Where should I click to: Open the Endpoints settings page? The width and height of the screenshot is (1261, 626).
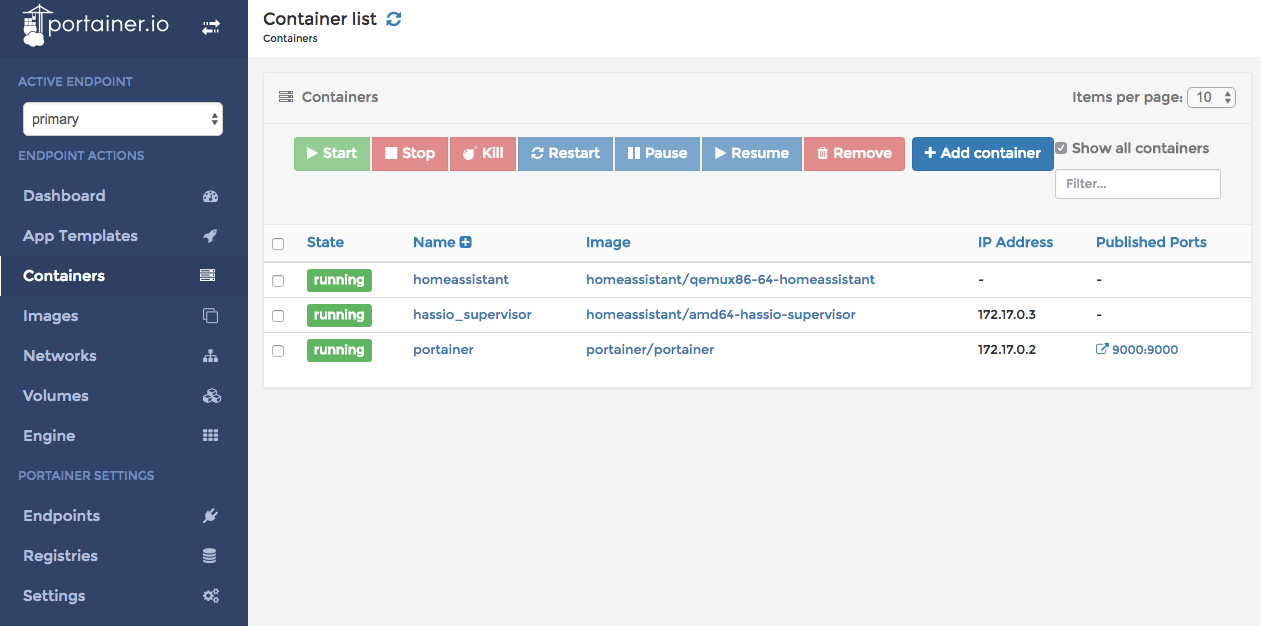[61, 516]
